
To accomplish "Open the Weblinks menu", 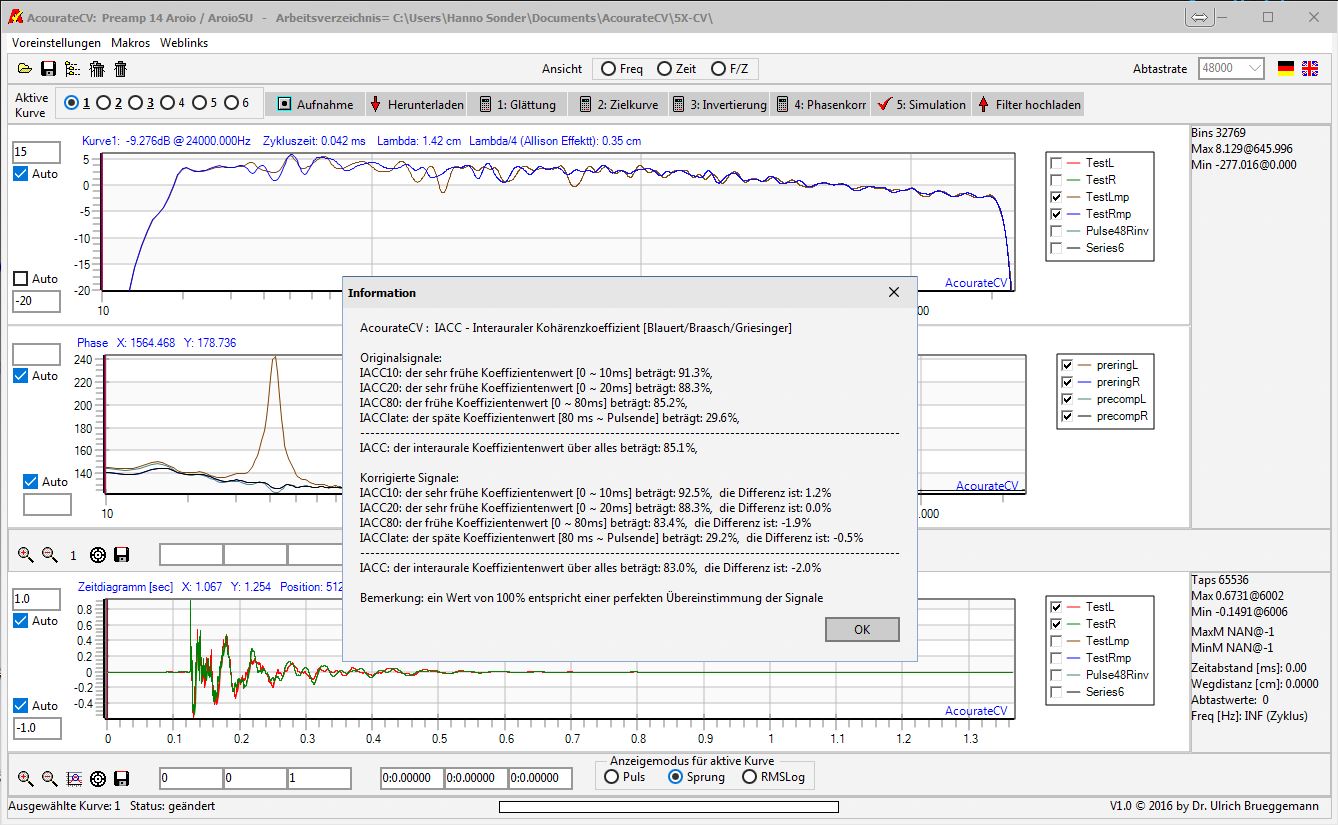I will (x=184, y=43).
